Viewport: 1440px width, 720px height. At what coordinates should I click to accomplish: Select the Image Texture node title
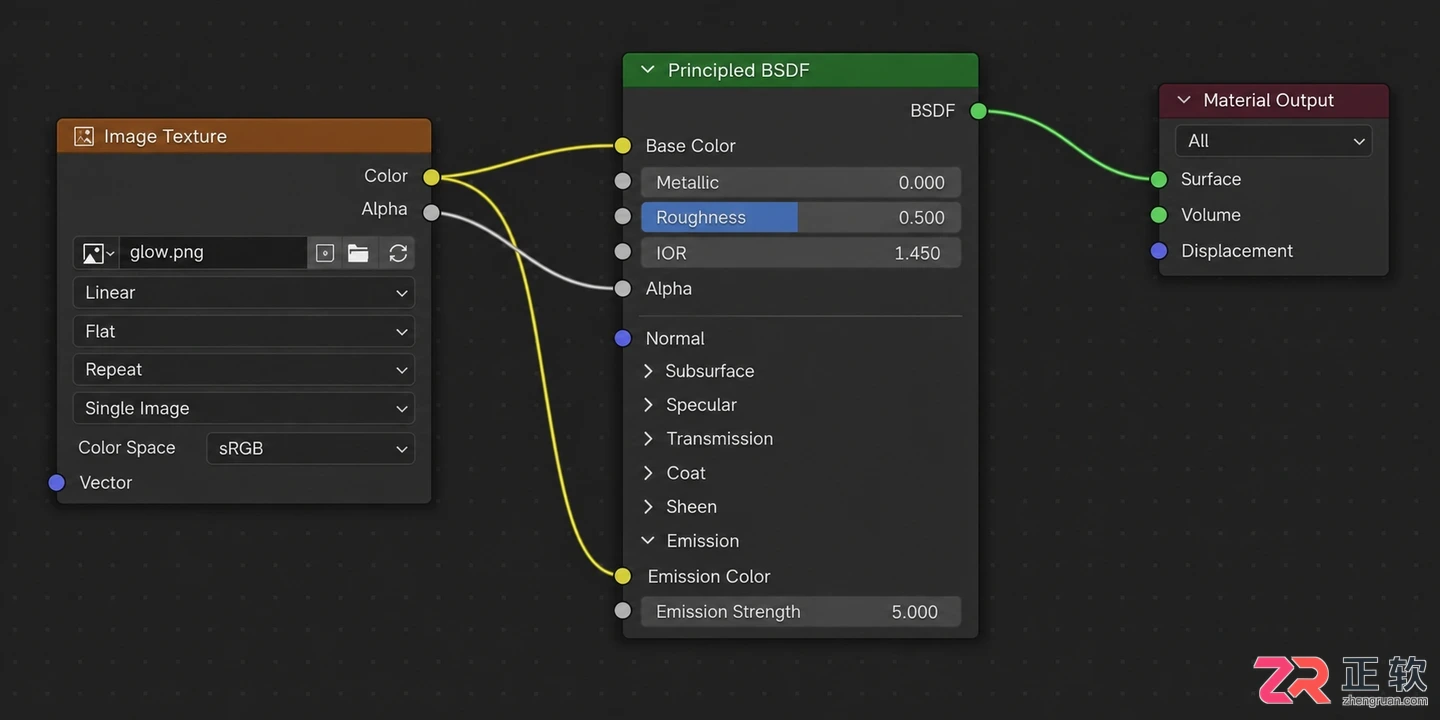(165, 136)
